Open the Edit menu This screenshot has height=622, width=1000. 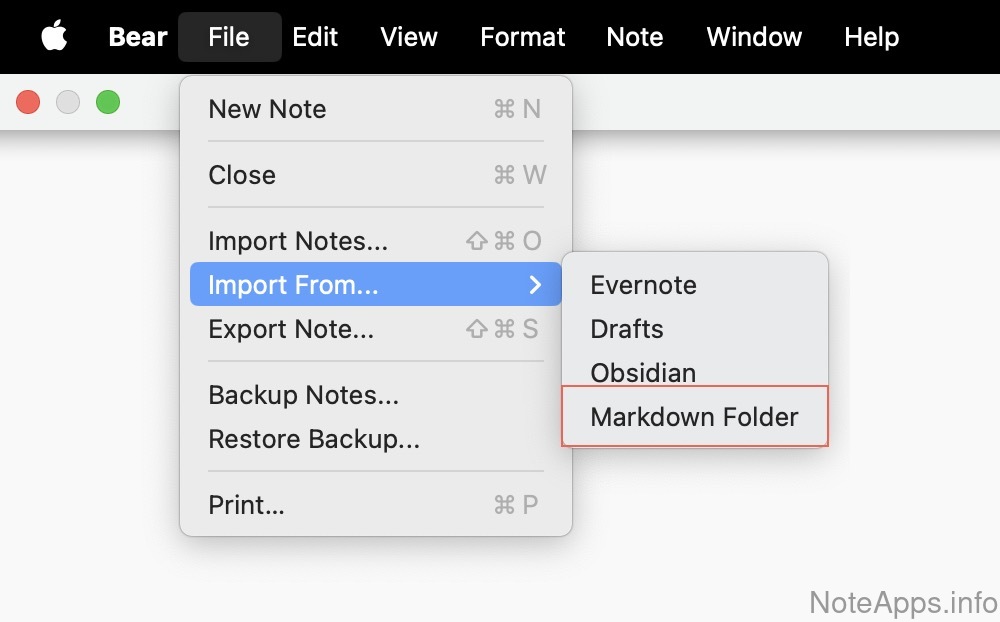coord(315,37)
